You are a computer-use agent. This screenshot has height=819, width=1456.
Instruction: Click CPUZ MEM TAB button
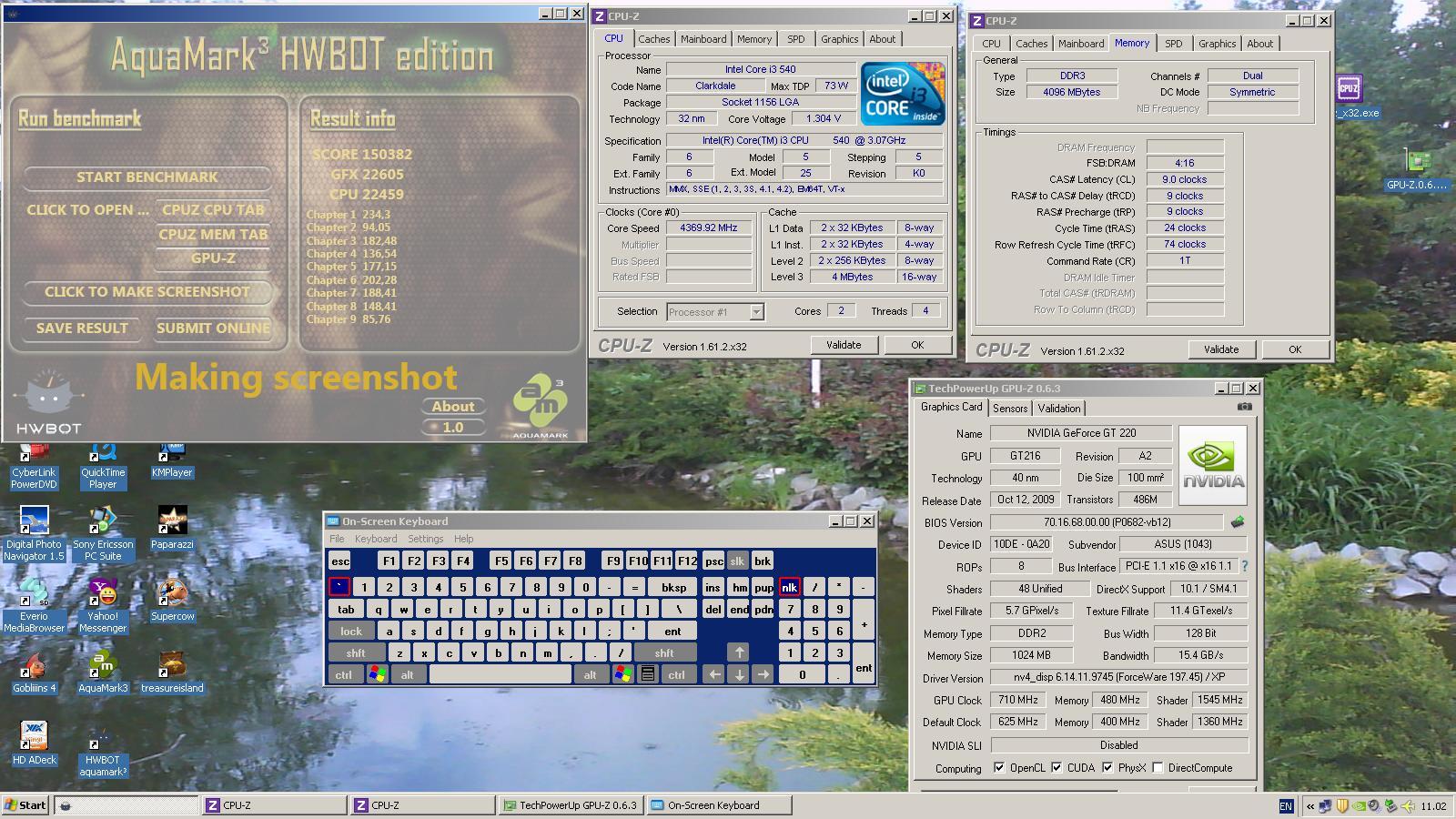tap(213, 235)
